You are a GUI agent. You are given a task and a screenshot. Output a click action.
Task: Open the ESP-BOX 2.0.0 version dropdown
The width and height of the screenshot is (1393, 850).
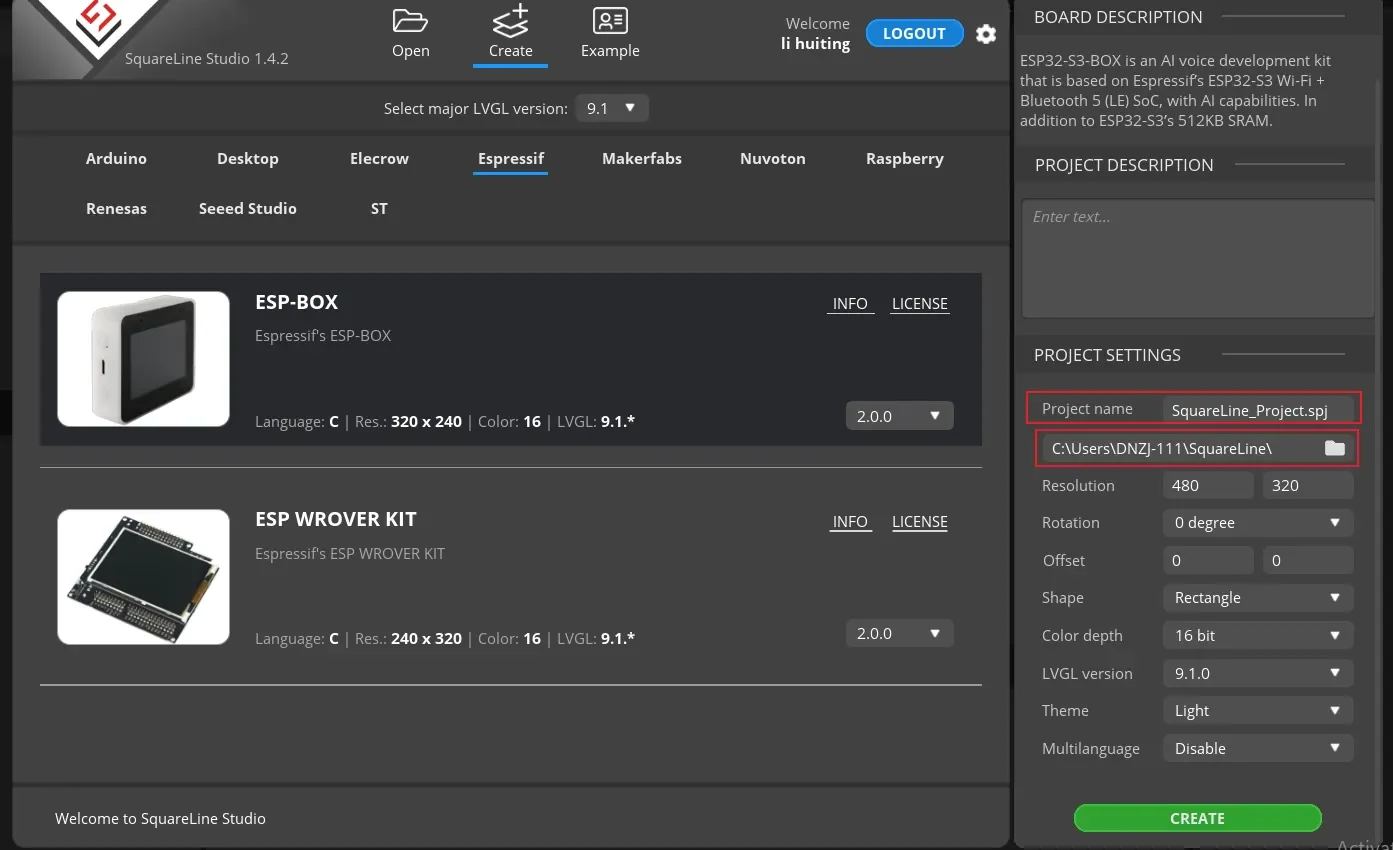coord(899,416)
